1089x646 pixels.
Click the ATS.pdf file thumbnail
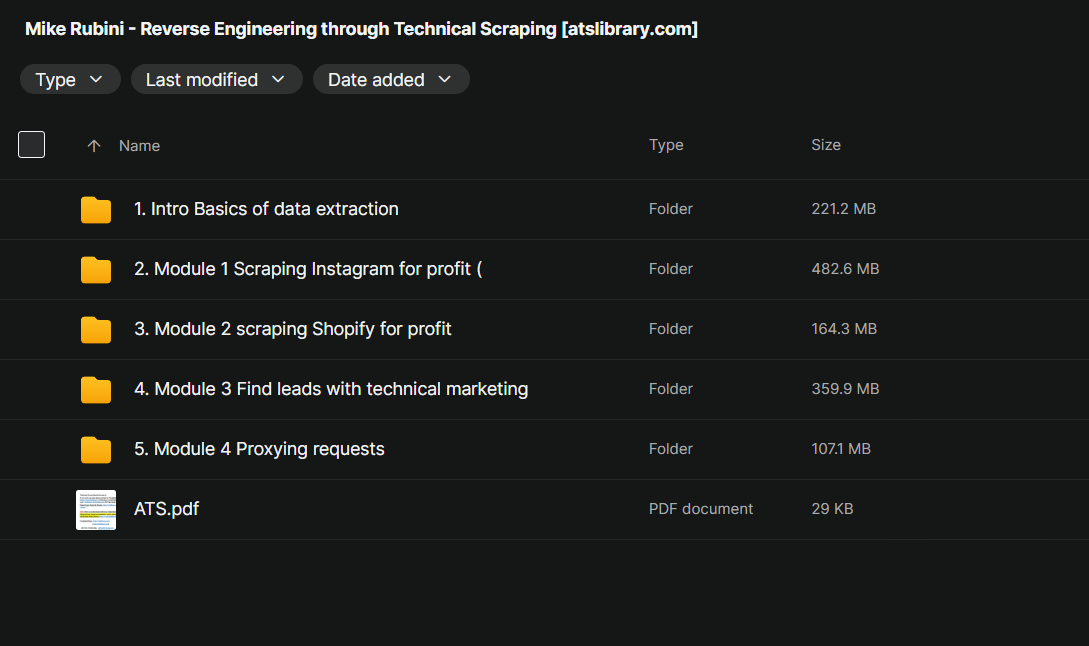pos(96,510)
